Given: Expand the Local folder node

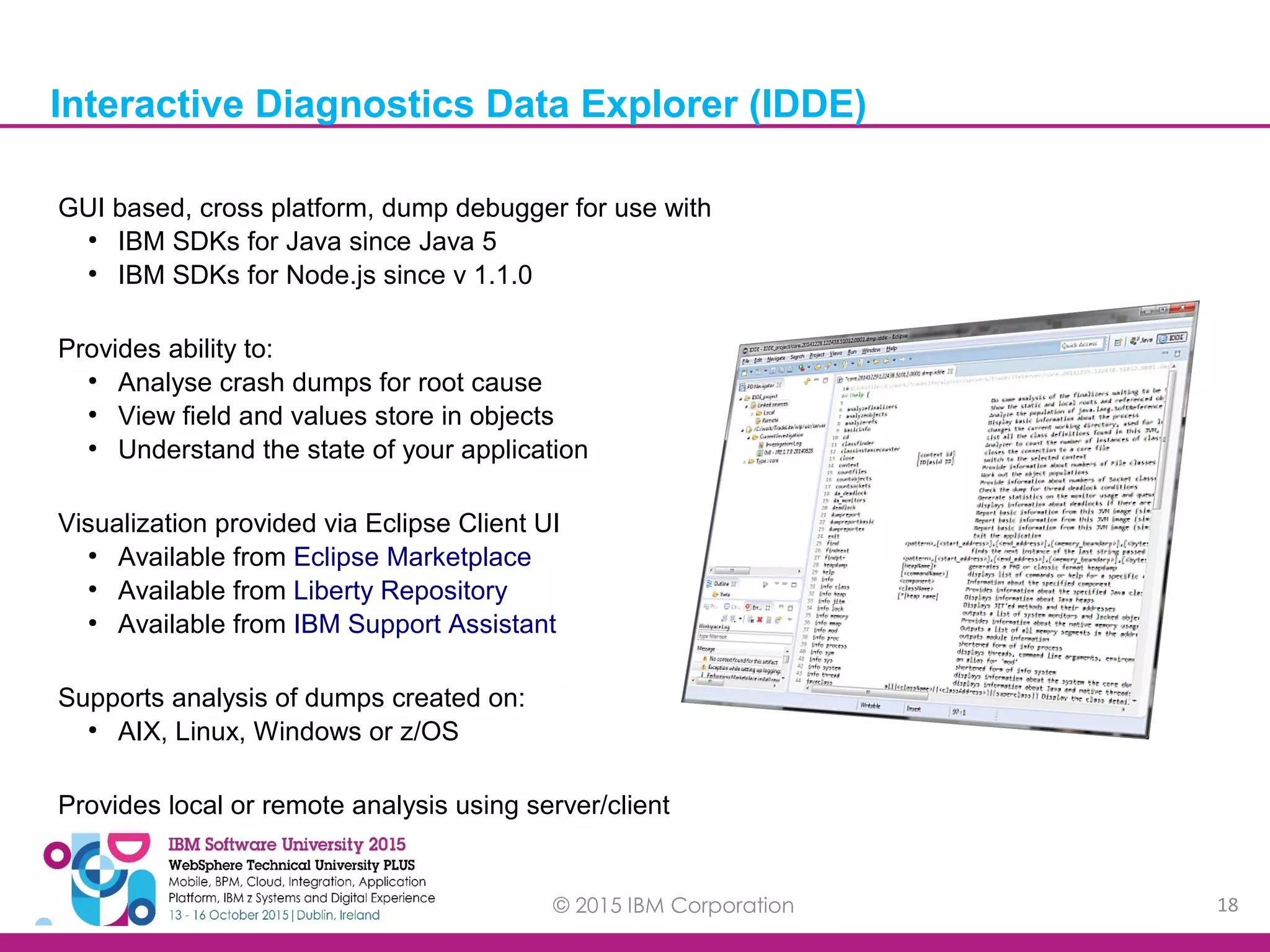Looking at the screenshot, I should (752, 413).
